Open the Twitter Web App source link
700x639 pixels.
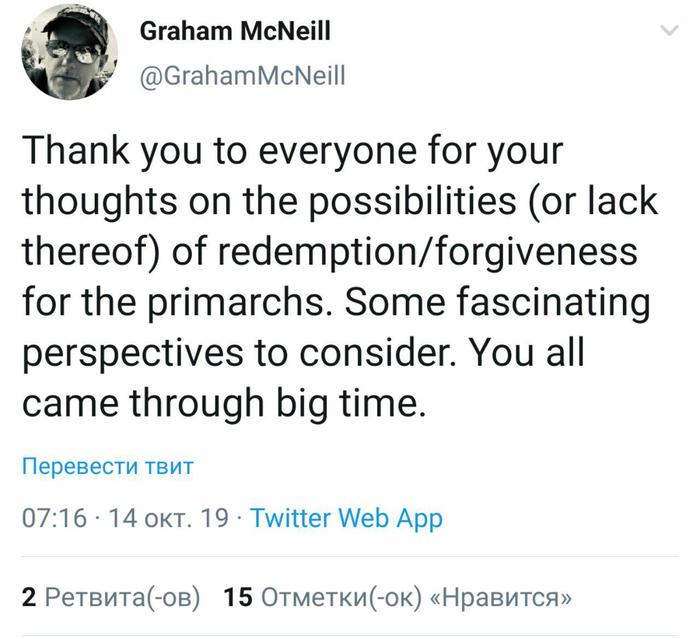[x=346, y=518]
